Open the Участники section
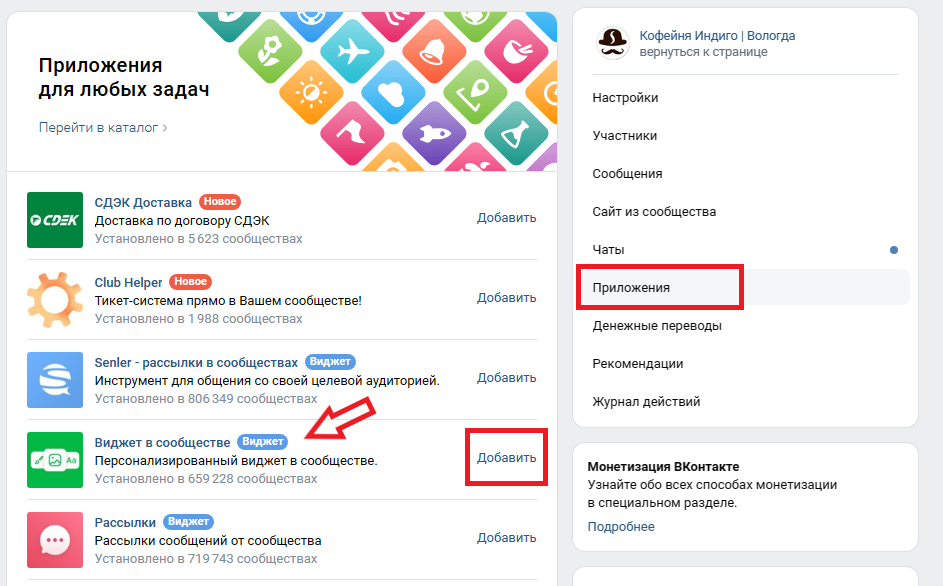The height and width of the screenshot is (586, 943). [625, 136]
